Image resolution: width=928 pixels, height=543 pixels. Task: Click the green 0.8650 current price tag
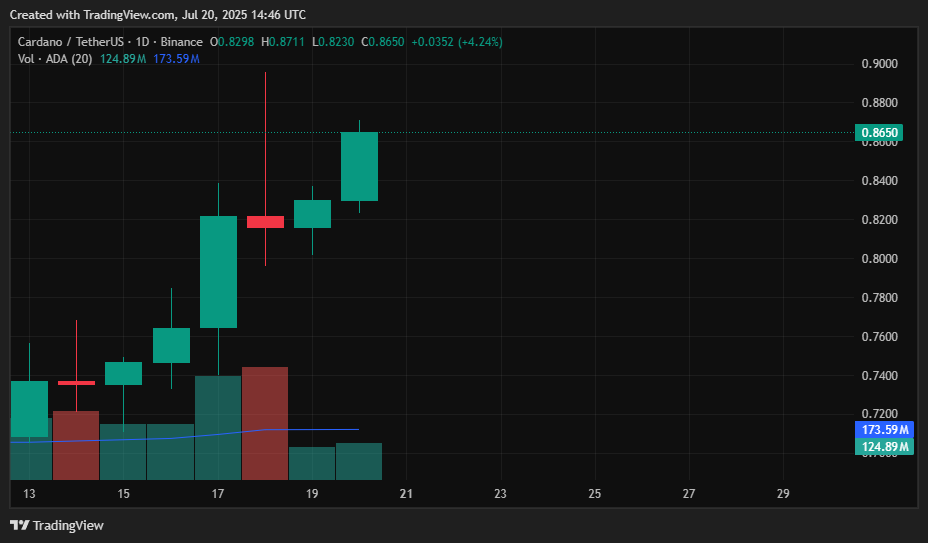point(879,133)
